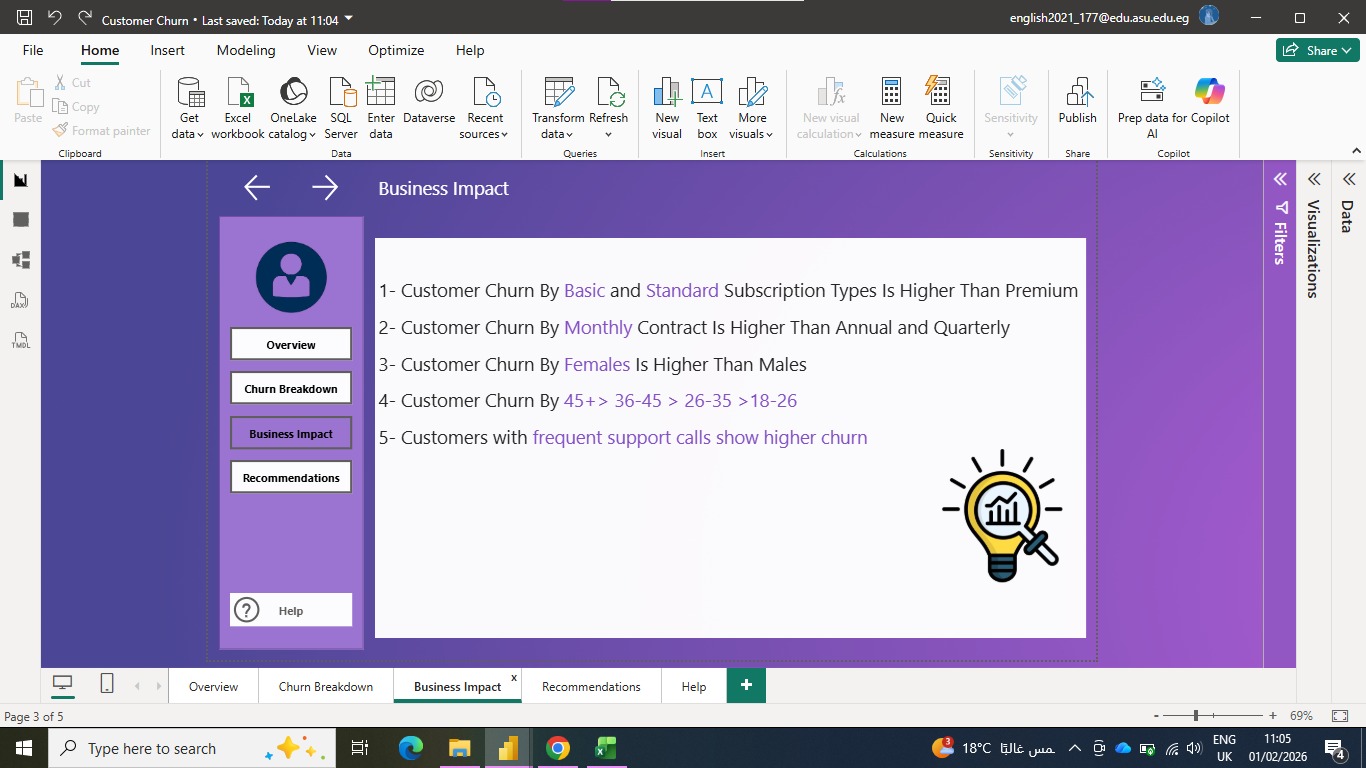The width and height of the screenshot is (1366, 768).
Task: Toggle fit to page button
Action: [1340, 716]
